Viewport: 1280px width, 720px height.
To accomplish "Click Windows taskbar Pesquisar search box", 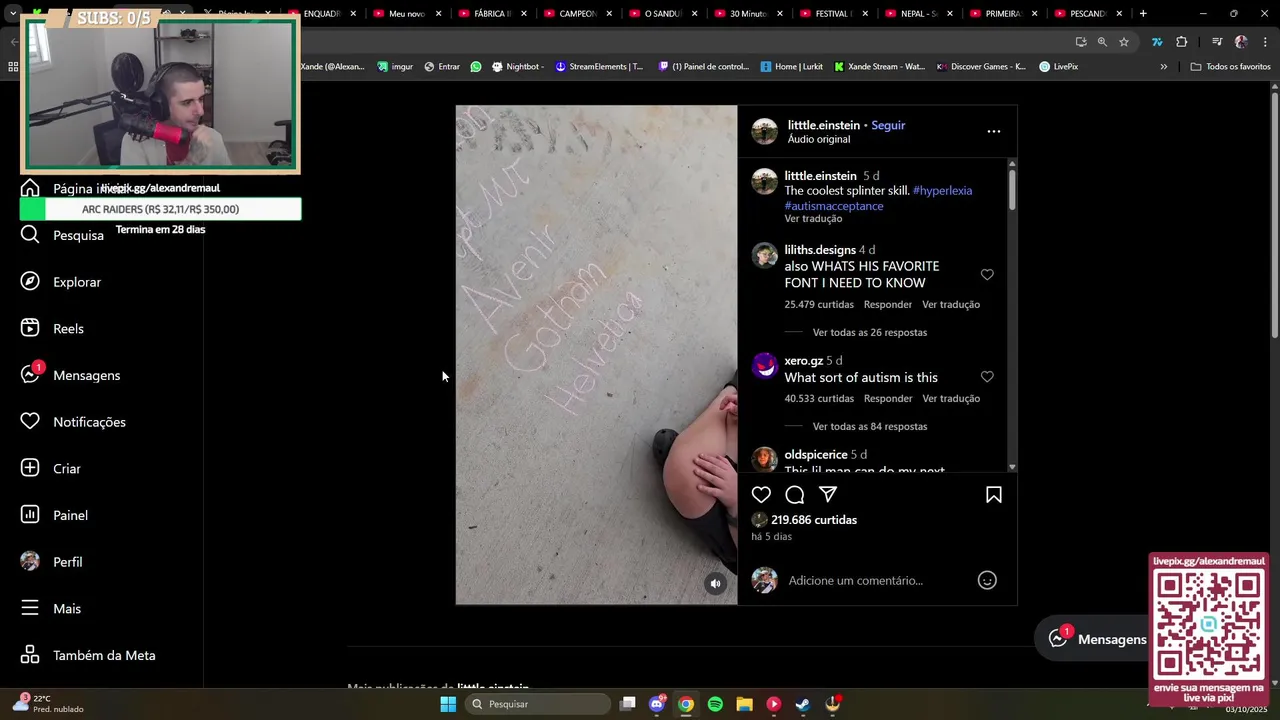I will (538, 704).
